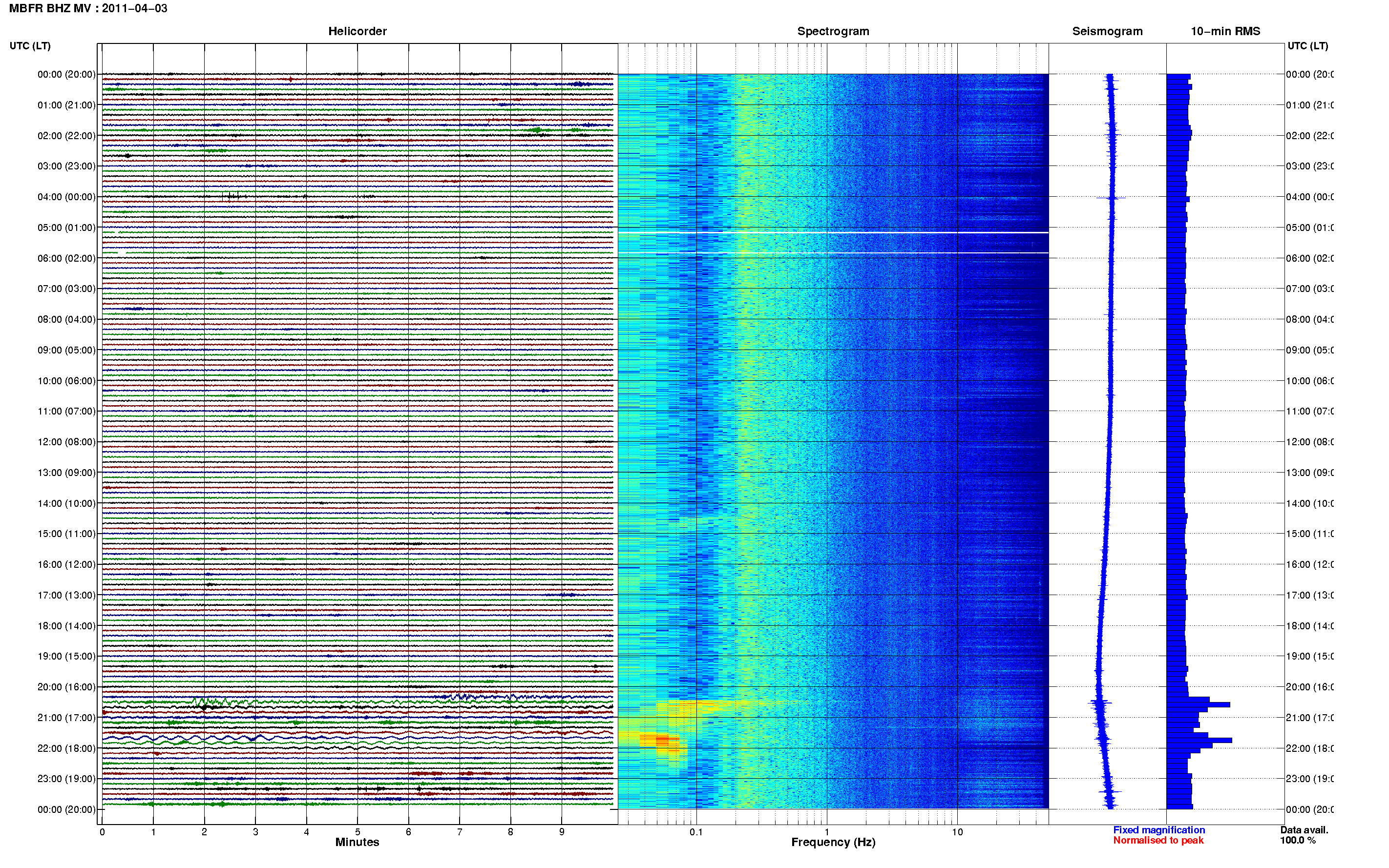The image size is (1389, 868).
Task: Click the seismogram spike at 04:00
Action: click(1112, 198)
